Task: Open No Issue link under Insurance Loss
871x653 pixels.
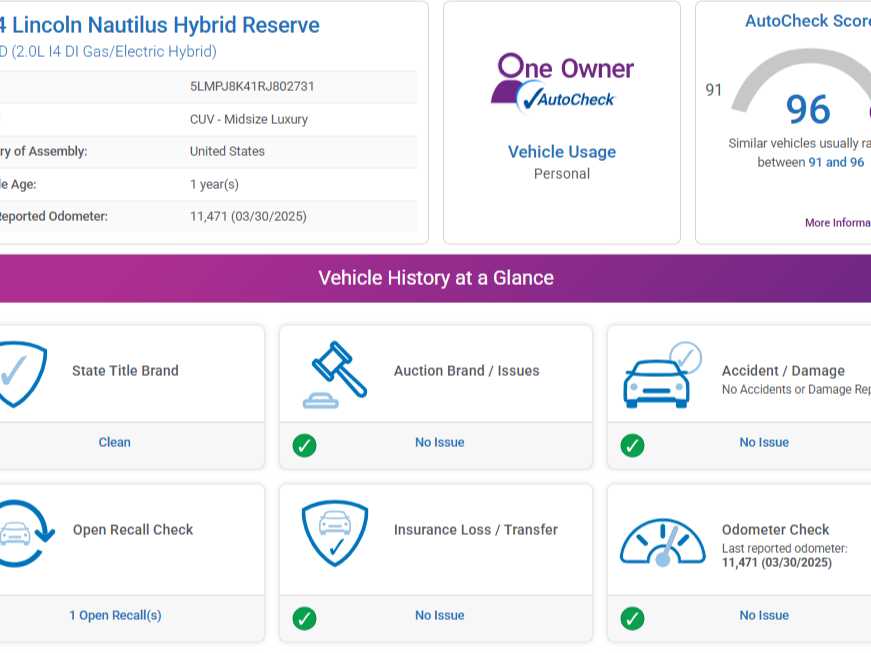Action: coord(439,615)
